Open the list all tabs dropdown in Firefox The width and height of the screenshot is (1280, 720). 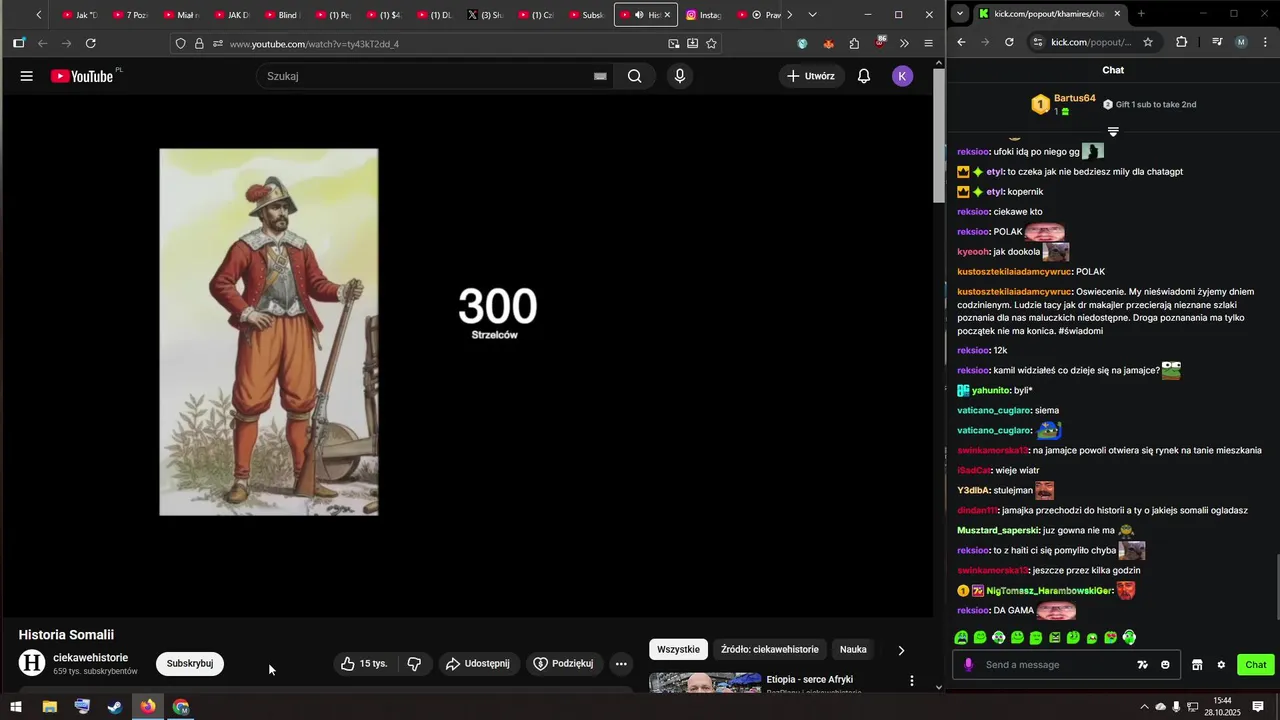(812, 15)
